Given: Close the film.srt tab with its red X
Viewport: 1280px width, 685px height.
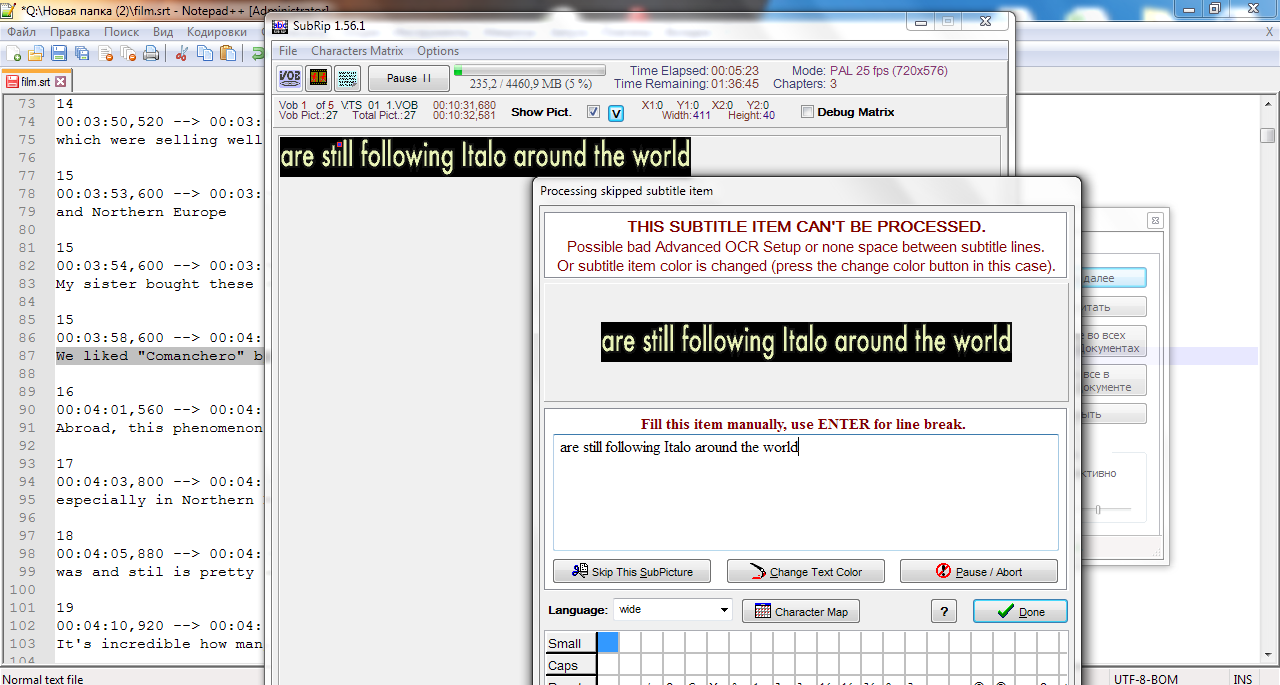Looking at the screenshot, I should (60, 82).
